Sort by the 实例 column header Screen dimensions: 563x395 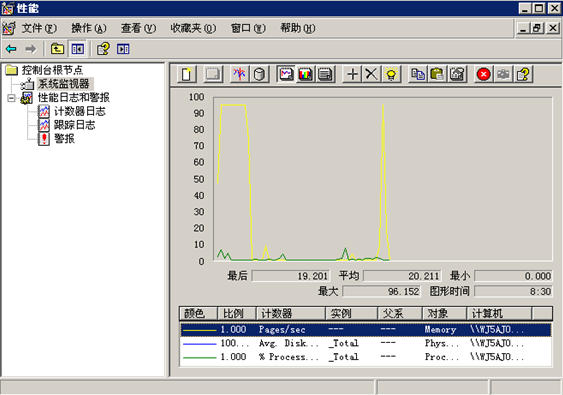click(x=352, y=313)
